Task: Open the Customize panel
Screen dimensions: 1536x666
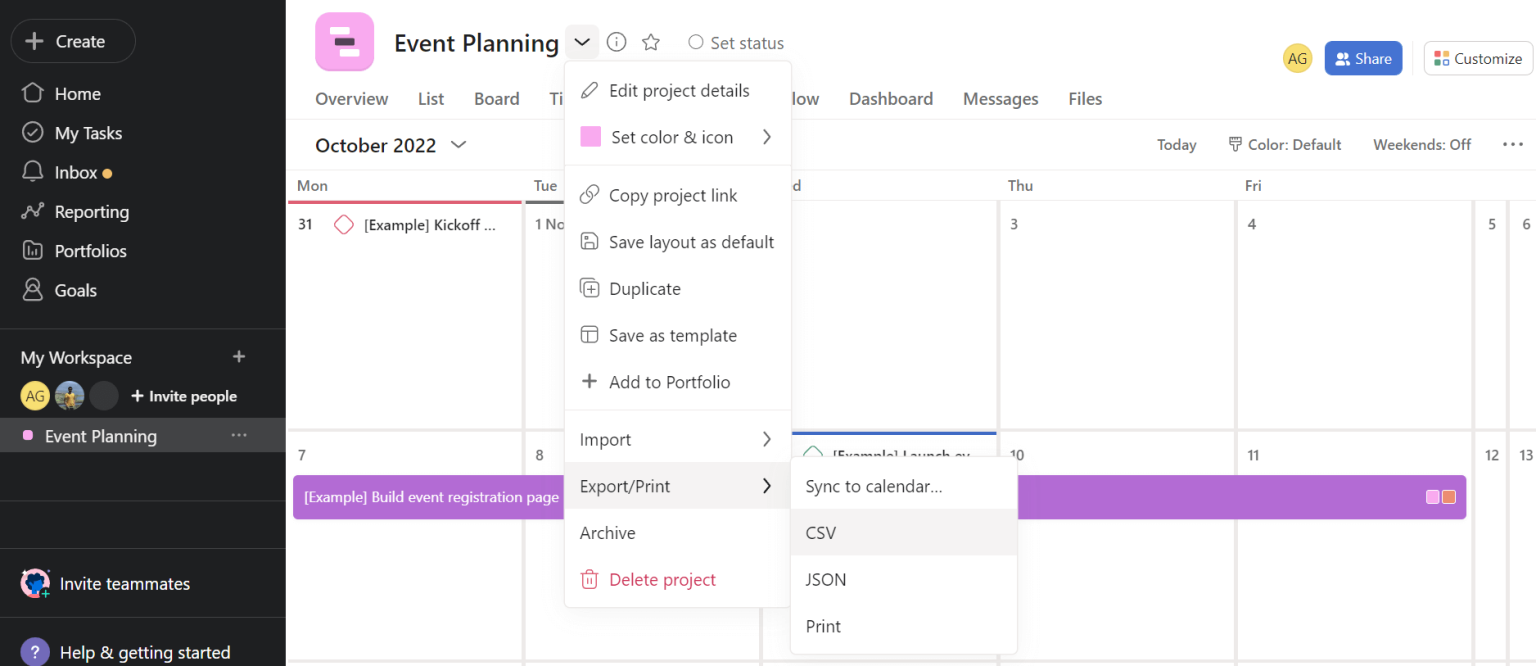Action: point(1478,58)
